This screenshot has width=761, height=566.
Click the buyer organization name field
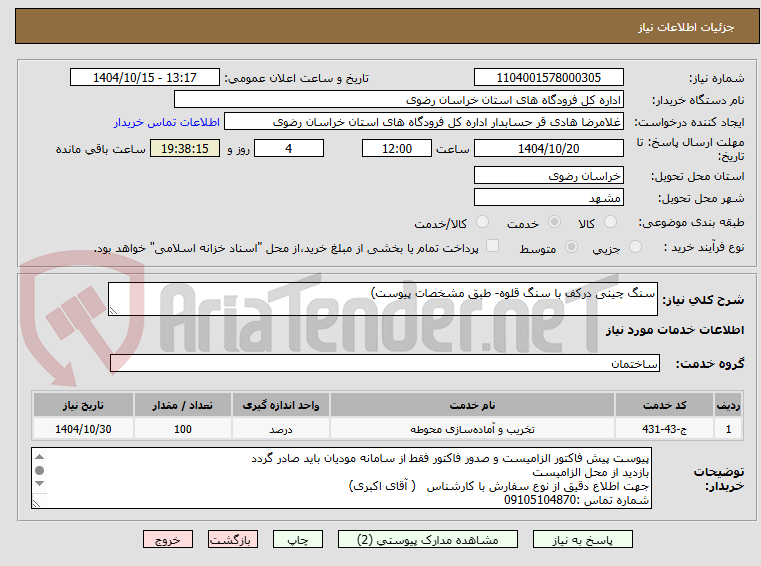398,100
